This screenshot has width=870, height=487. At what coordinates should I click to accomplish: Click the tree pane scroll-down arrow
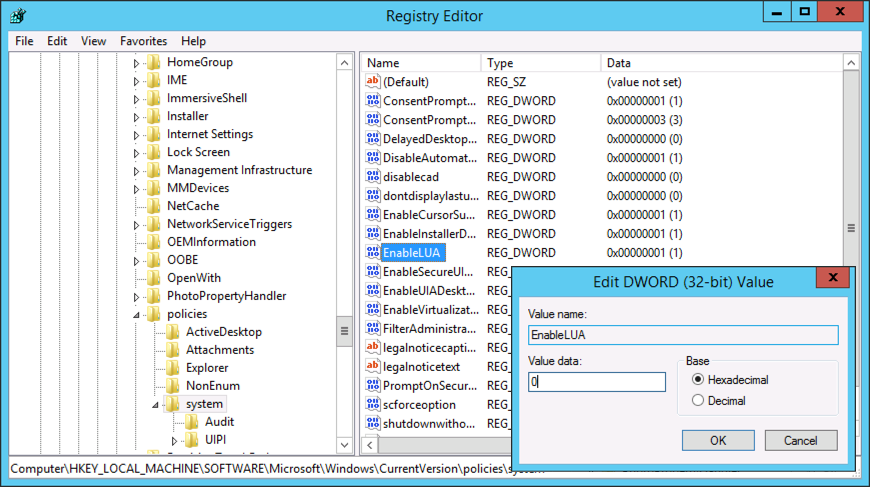[x=344, y=445]
